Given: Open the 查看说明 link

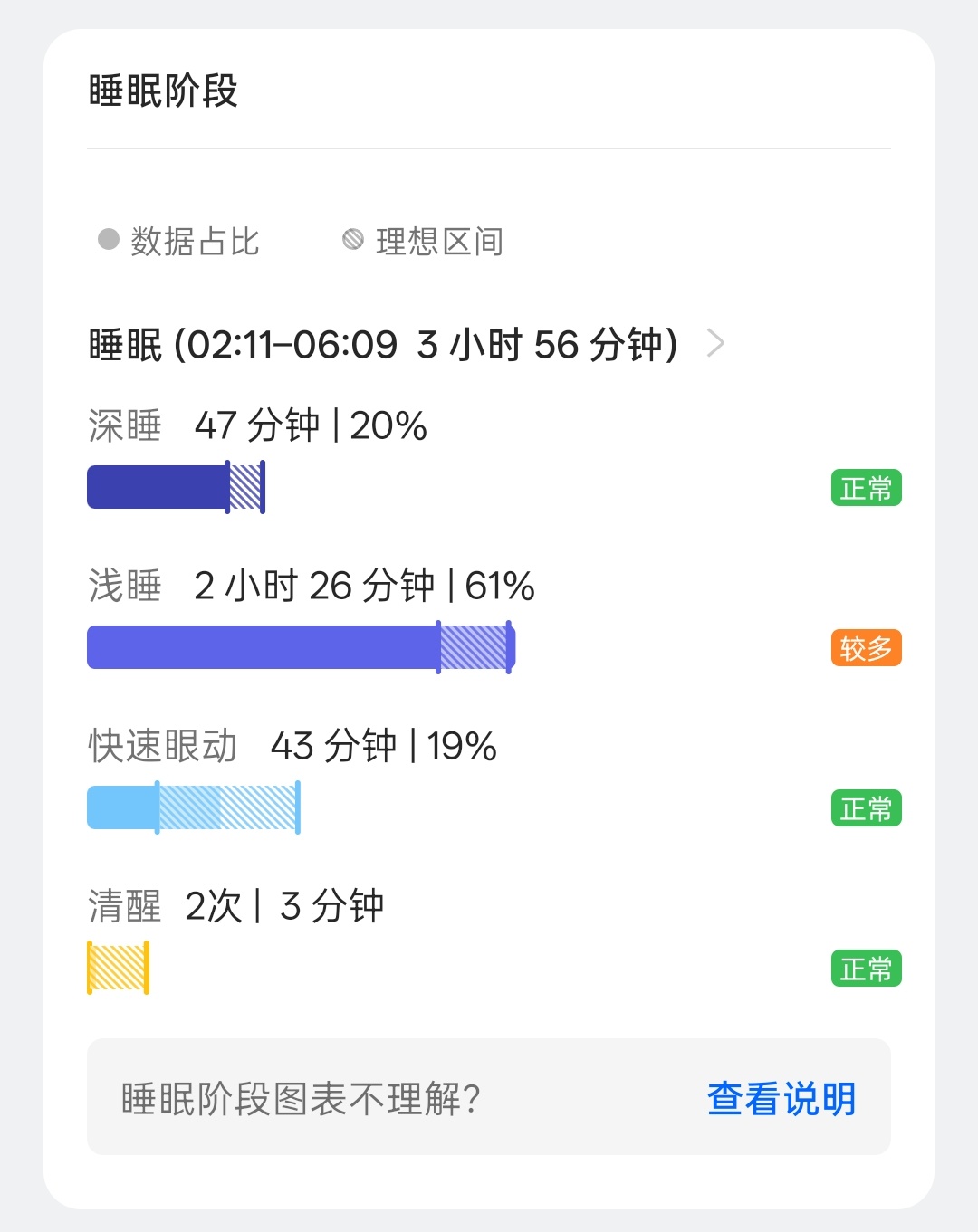Looking at the screenshot, I should [781, 1098].
